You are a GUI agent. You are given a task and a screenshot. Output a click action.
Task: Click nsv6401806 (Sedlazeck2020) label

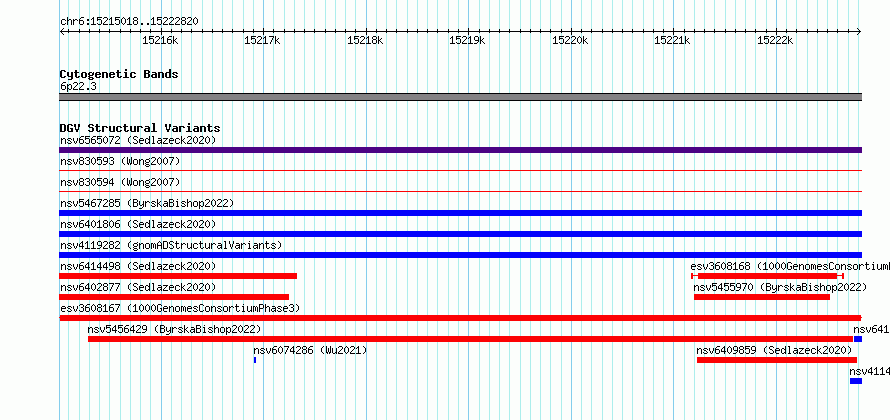(x=138, y=224)
